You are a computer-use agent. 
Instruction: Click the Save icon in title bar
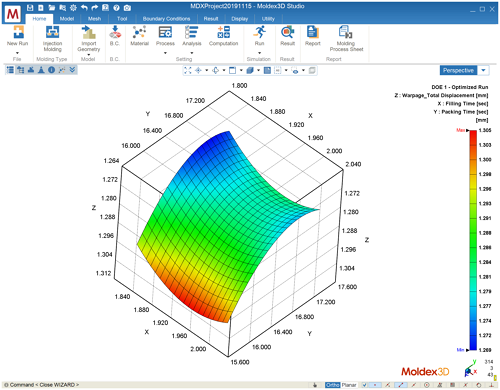30,8
